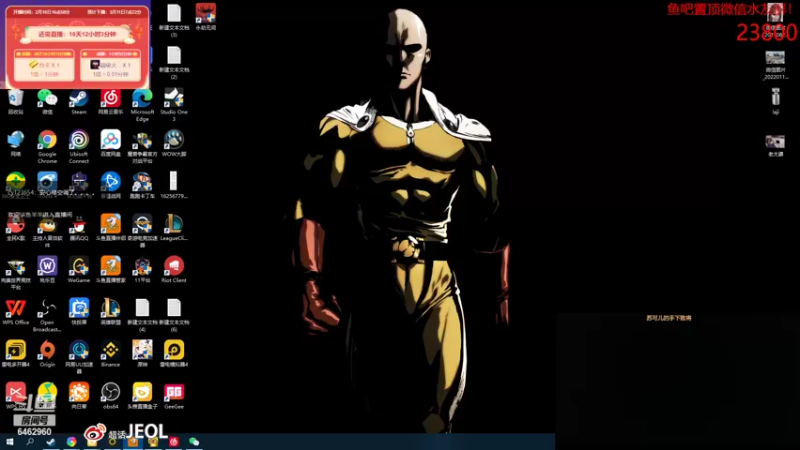Viewport: 800px width, 450px height.
Task: Open the 斗鱼直播管家 orange shortcut
Action: pyautogui.click(x=111, y=270)
